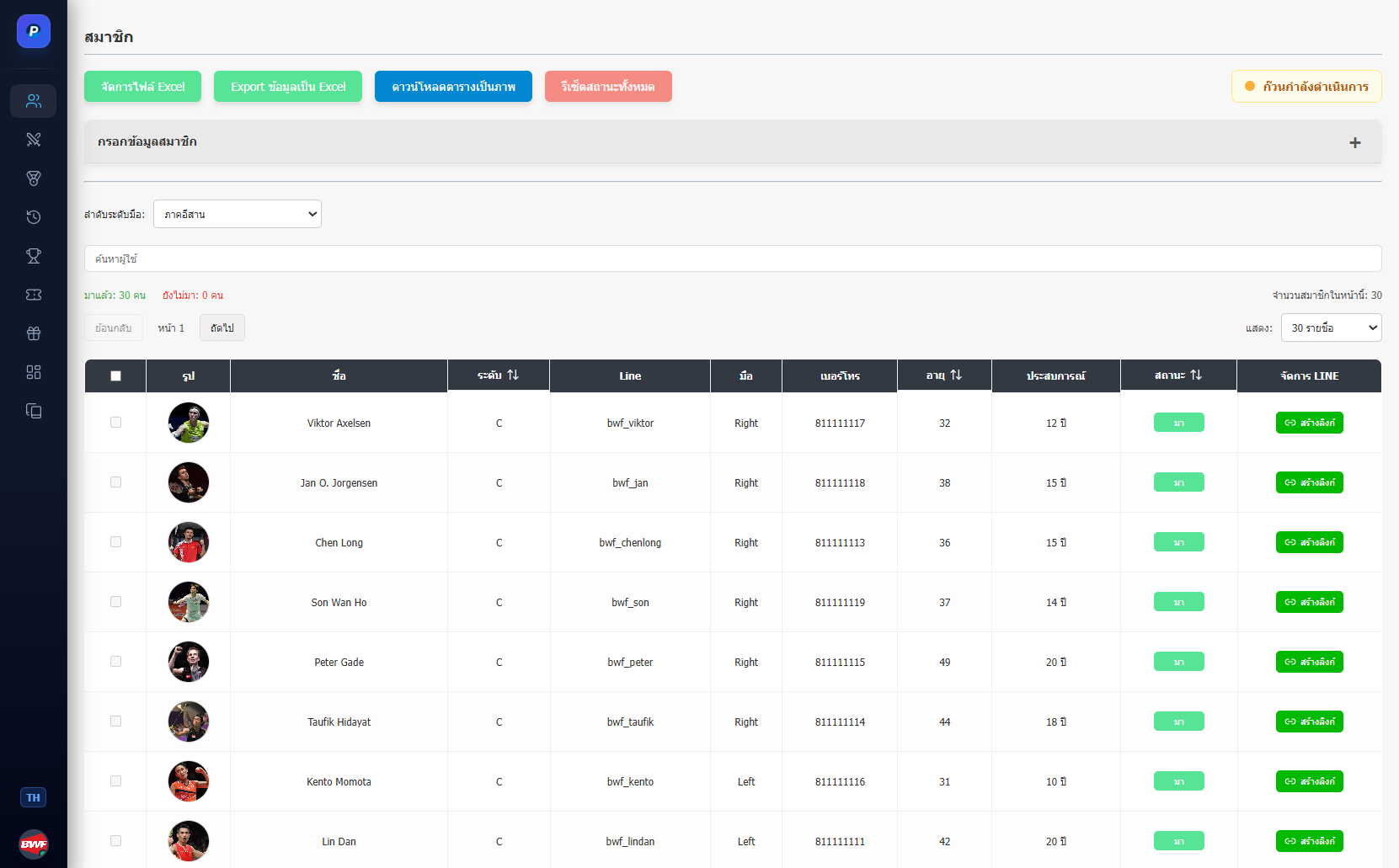Open the history clock icon in sidebar
Screen dimensions: 1399x868
point(34,217)
